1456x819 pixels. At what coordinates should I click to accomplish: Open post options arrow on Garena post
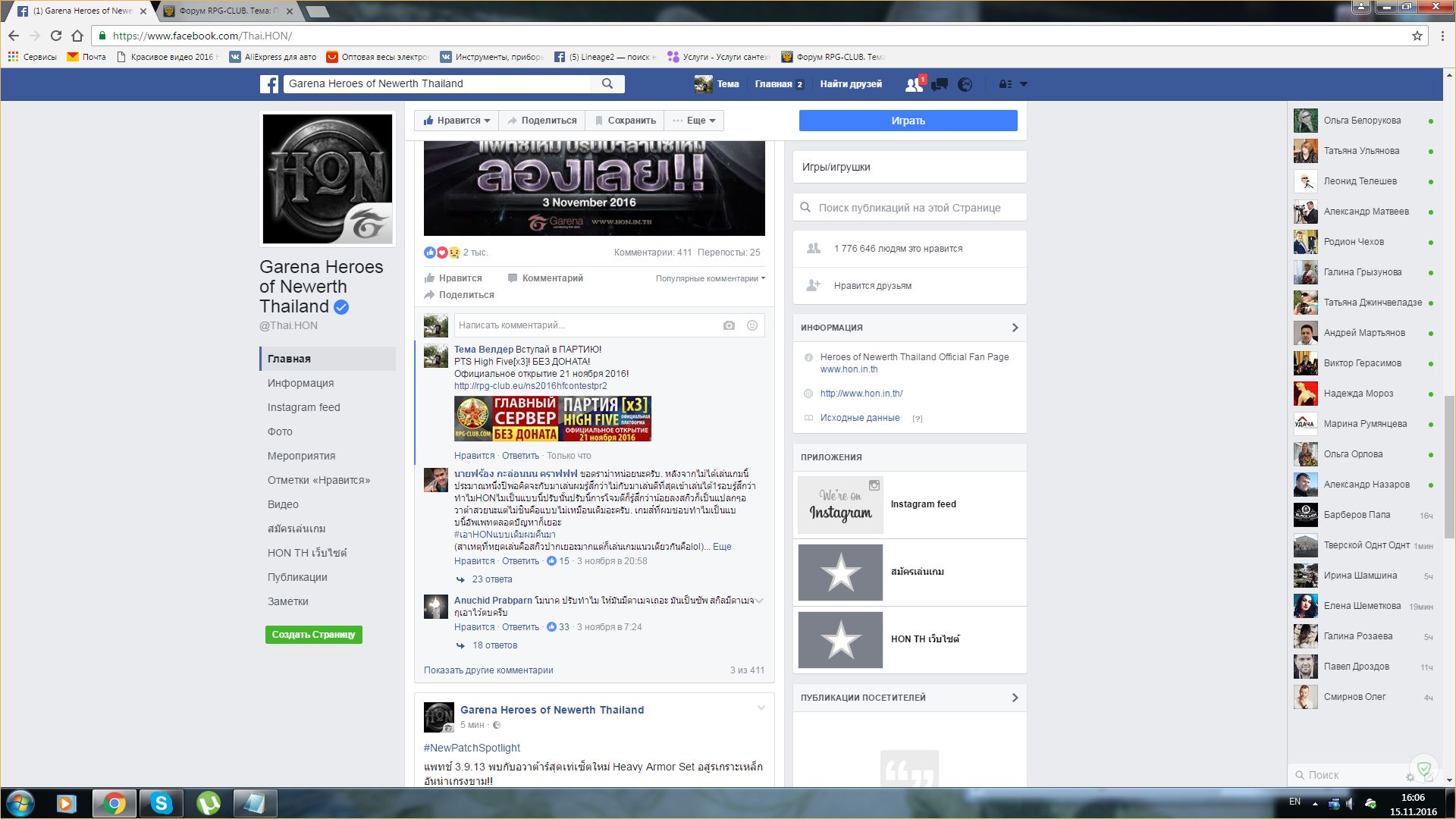pyautogui.click(x=761, y=708)
